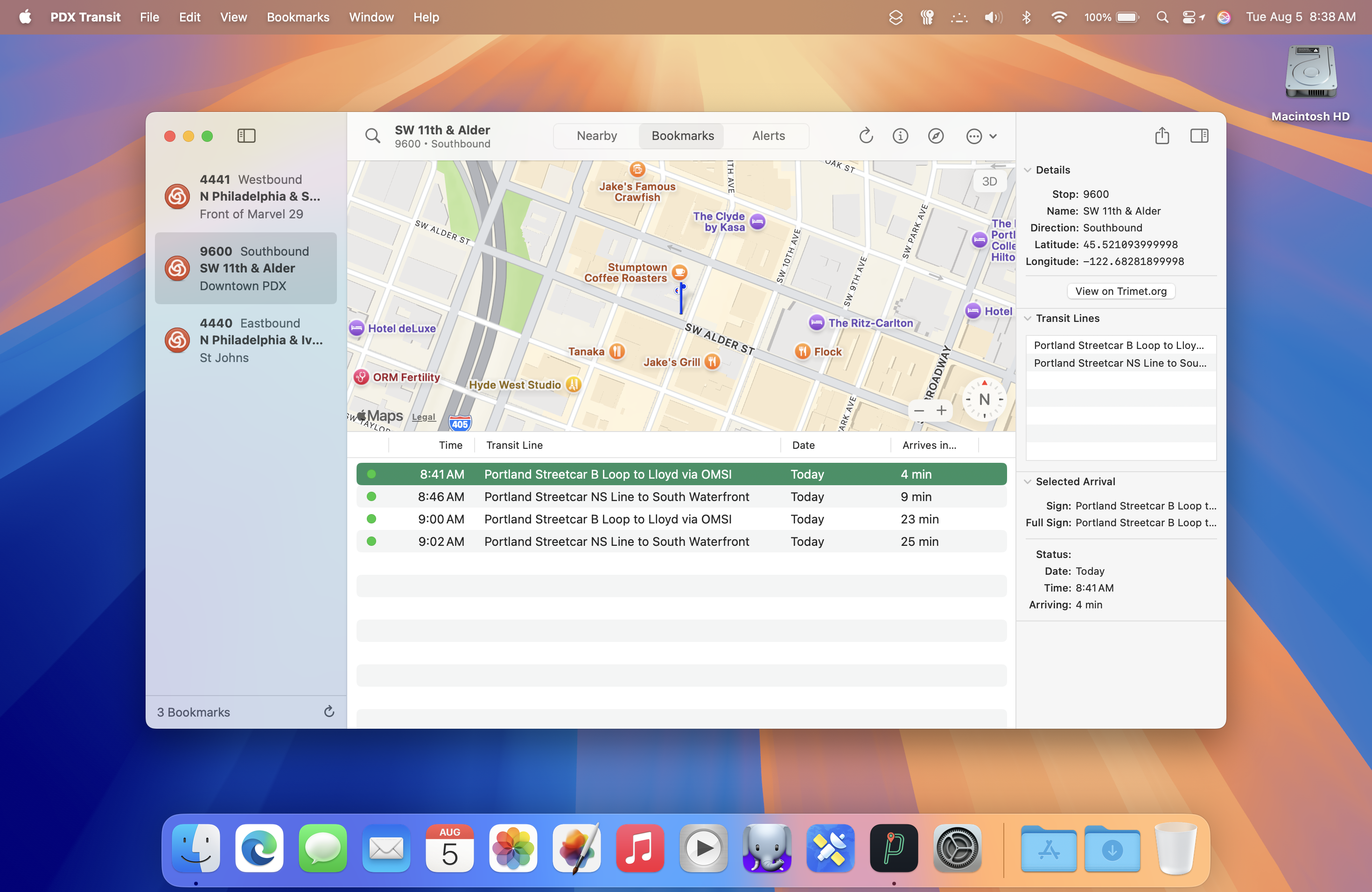
Task: Sort by the Date column header
Action: coord(835,445)
